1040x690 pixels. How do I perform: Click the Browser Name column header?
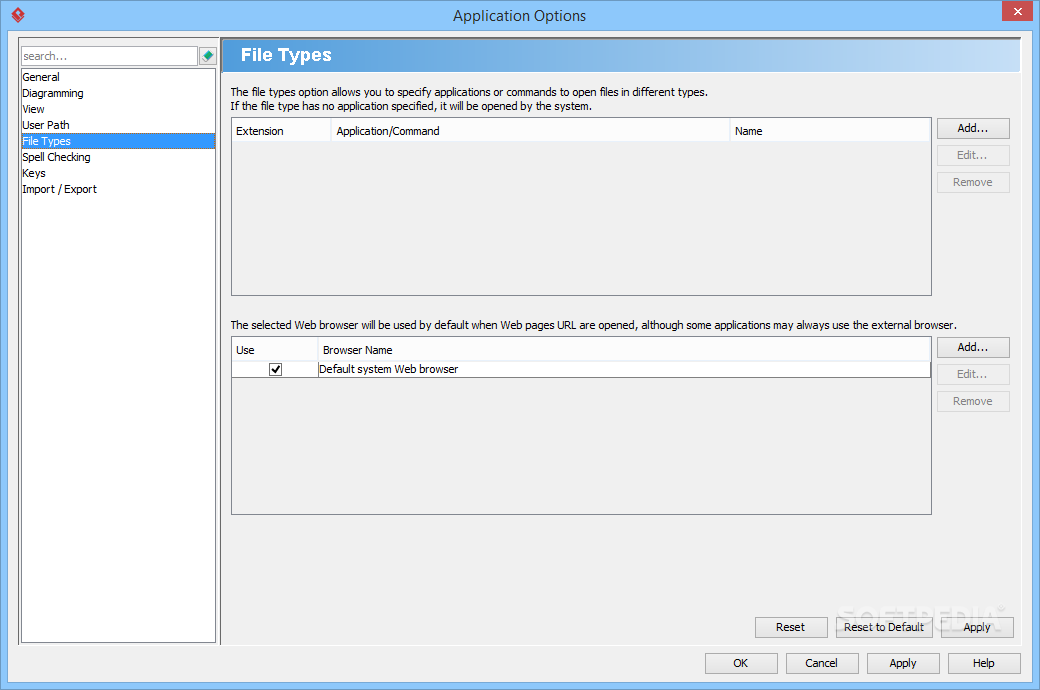[624, 350]
